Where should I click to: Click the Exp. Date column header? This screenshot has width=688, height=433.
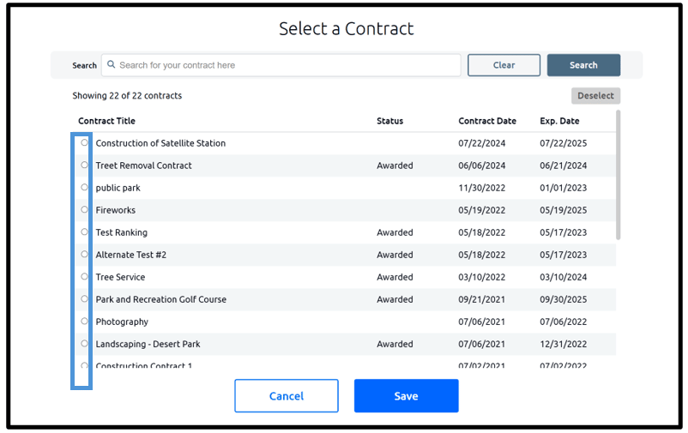click(559, 121)
